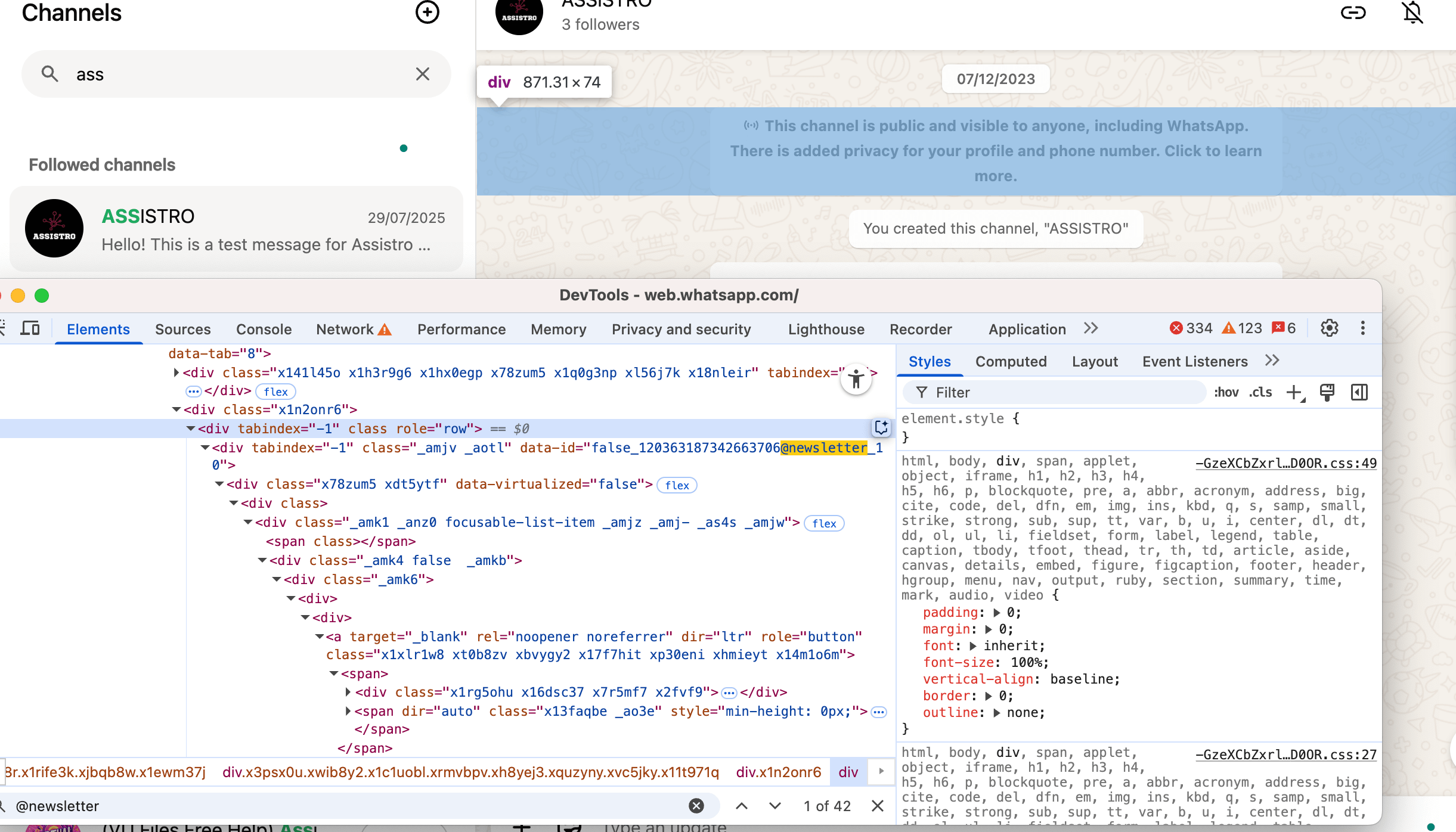
Task: Collapse the role="row" div node
Action: click(x=191, y=429)
